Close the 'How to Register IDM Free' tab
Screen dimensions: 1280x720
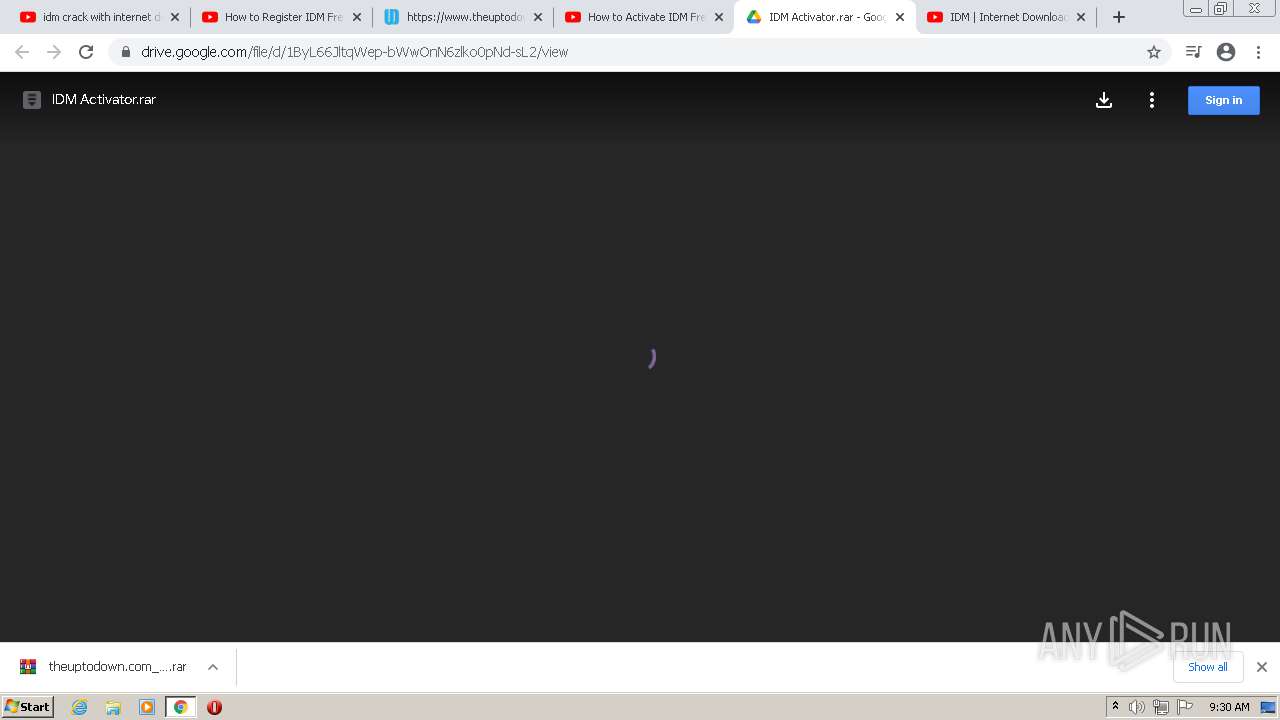[x=356, y=17]
